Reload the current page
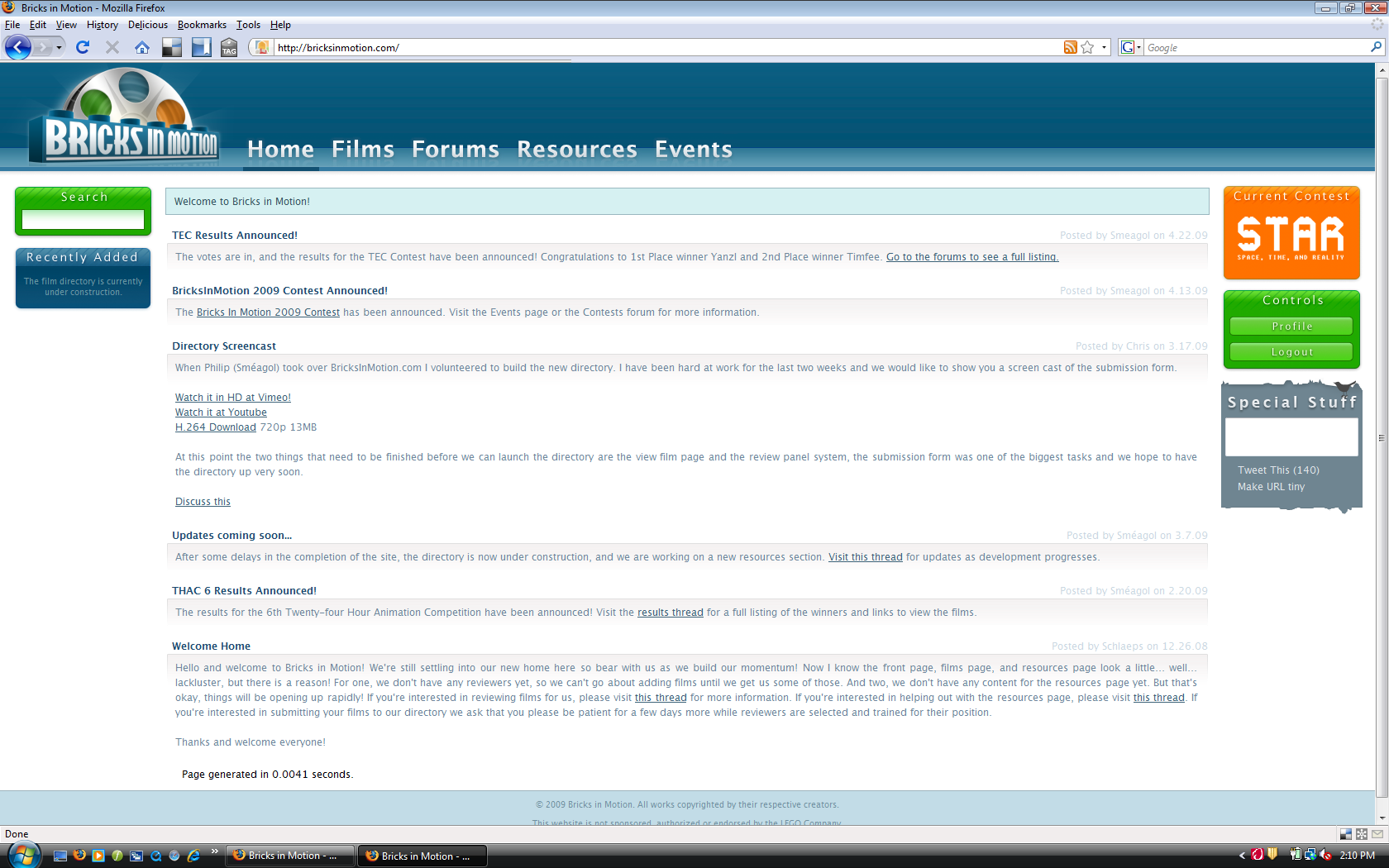Image resolution: width=1389 pixels, height=868 pixels. 83,47
